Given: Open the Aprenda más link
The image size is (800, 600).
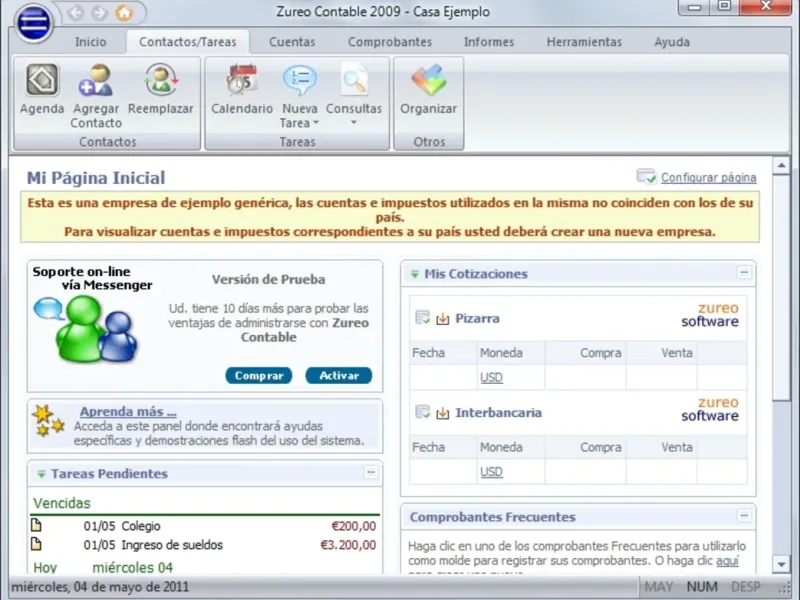Looking at the screenshot, I should 128,411.
